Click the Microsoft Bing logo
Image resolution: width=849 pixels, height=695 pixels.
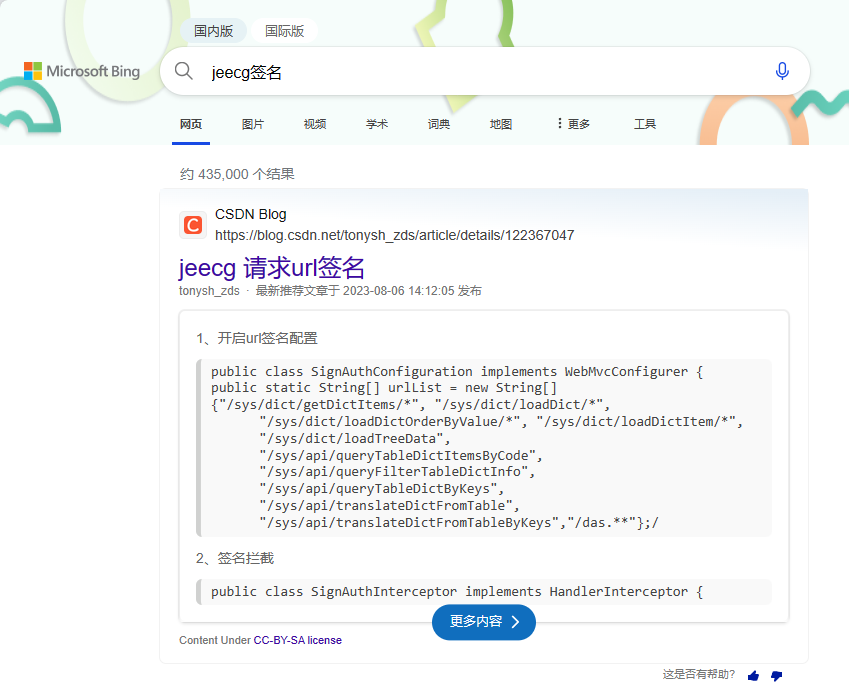(82, 71)
